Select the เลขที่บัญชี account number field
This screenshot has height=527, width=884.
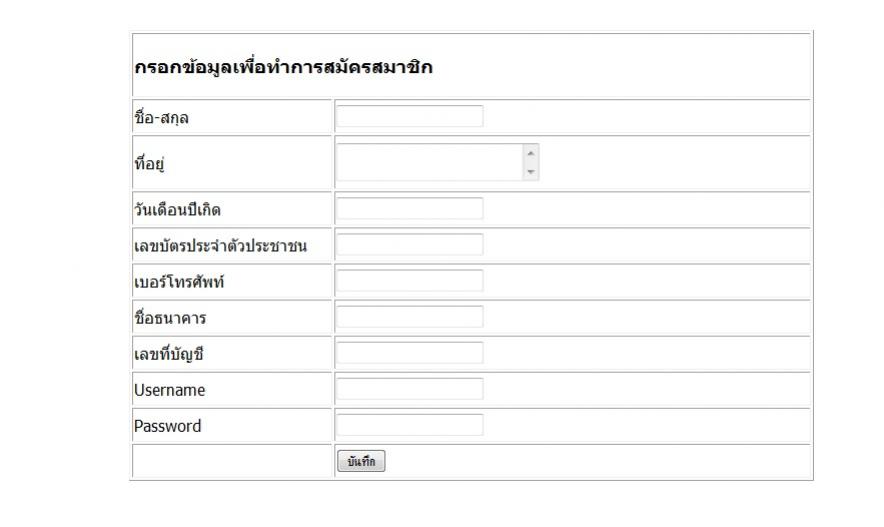tap(409, 353)
